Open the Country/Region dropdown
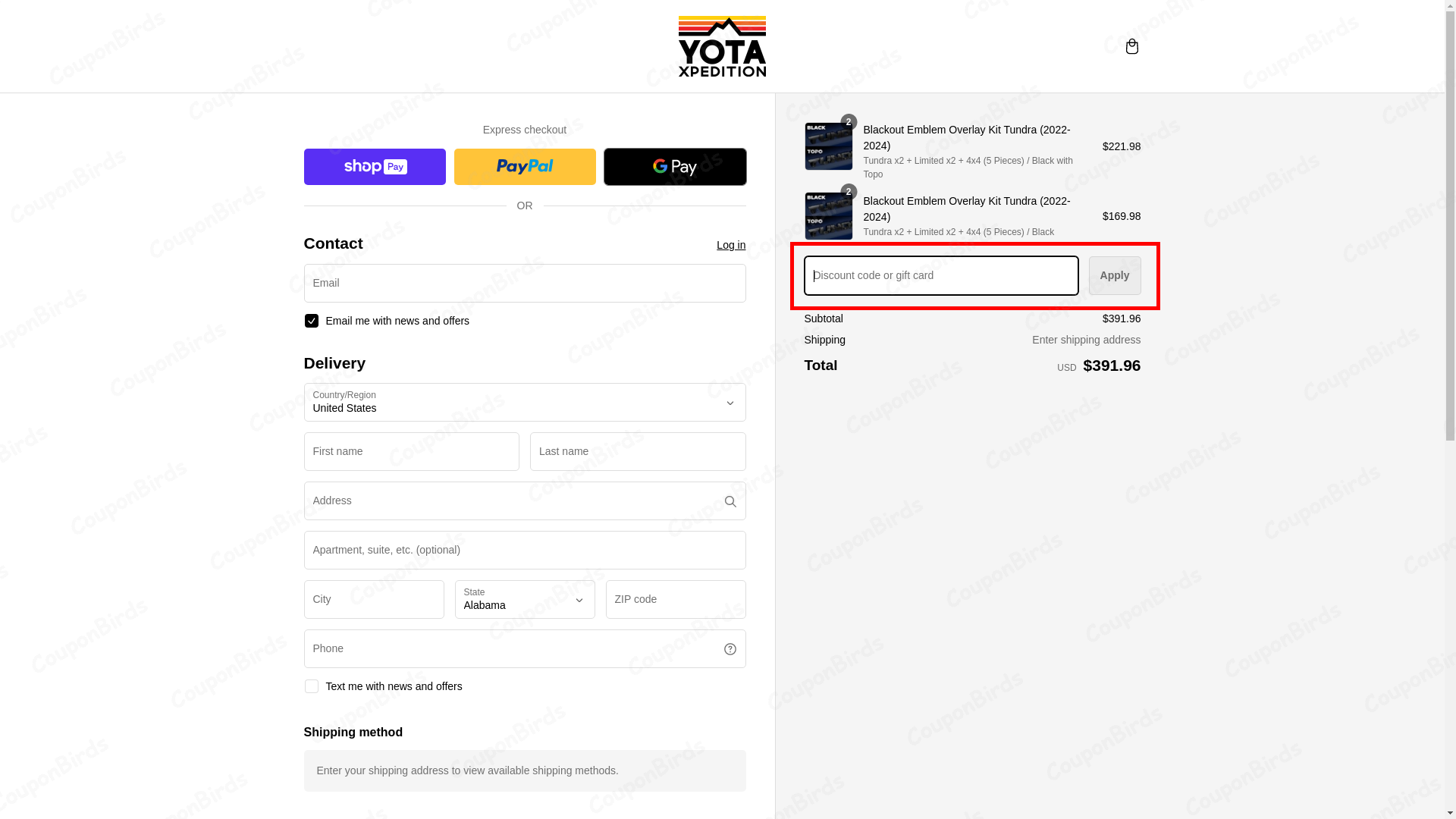1456x819 pixels. click(x=524, y=402)
